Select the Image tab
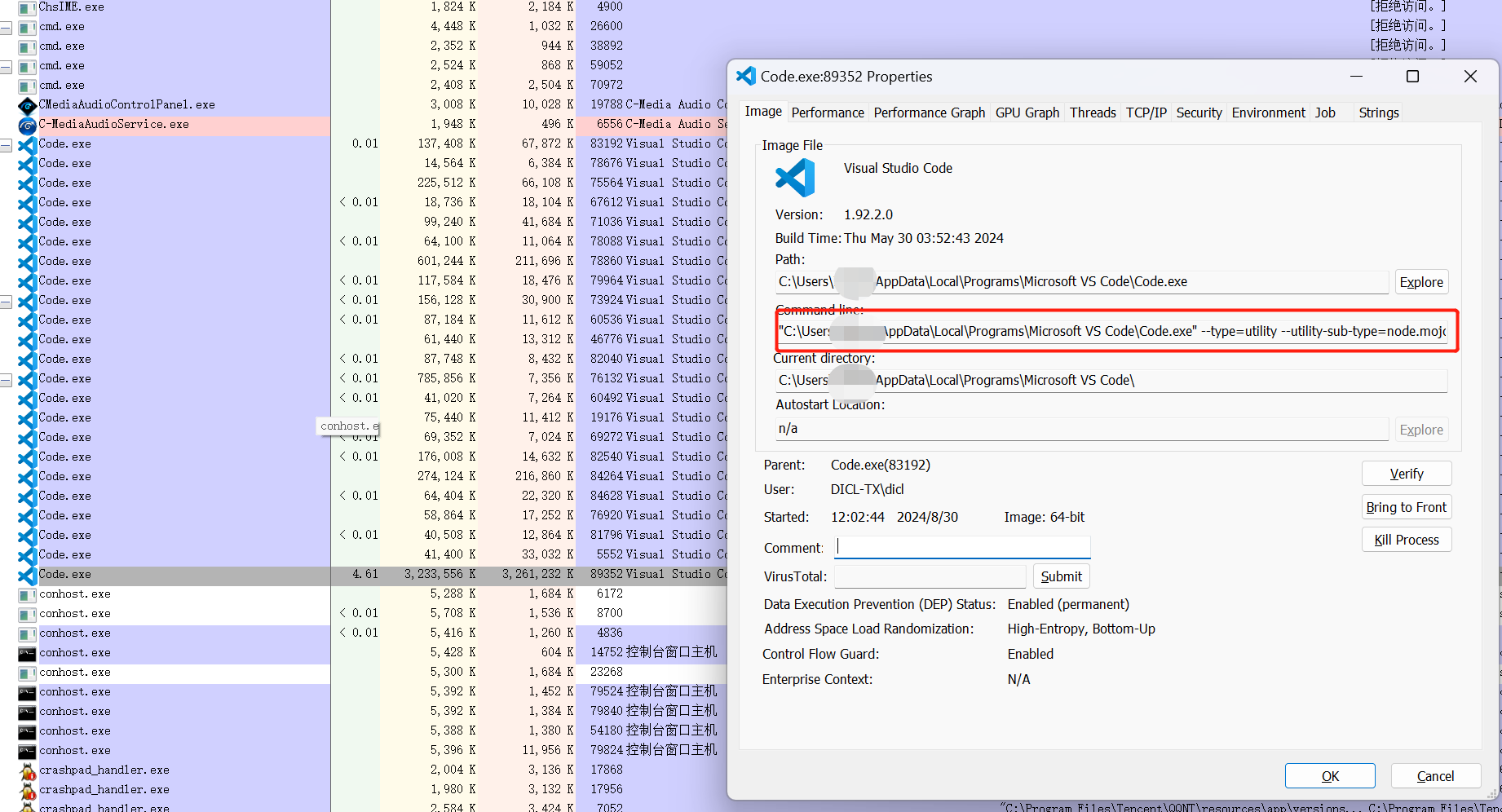This screenshot has height=812, width=1502. (x=763, y=111)
